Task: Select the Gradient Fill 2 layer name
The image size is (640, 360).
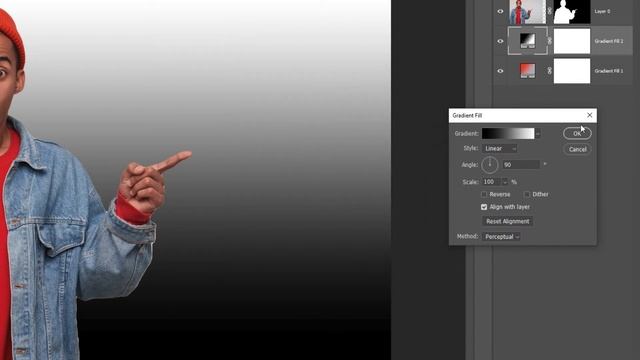Action: point(609,41)
